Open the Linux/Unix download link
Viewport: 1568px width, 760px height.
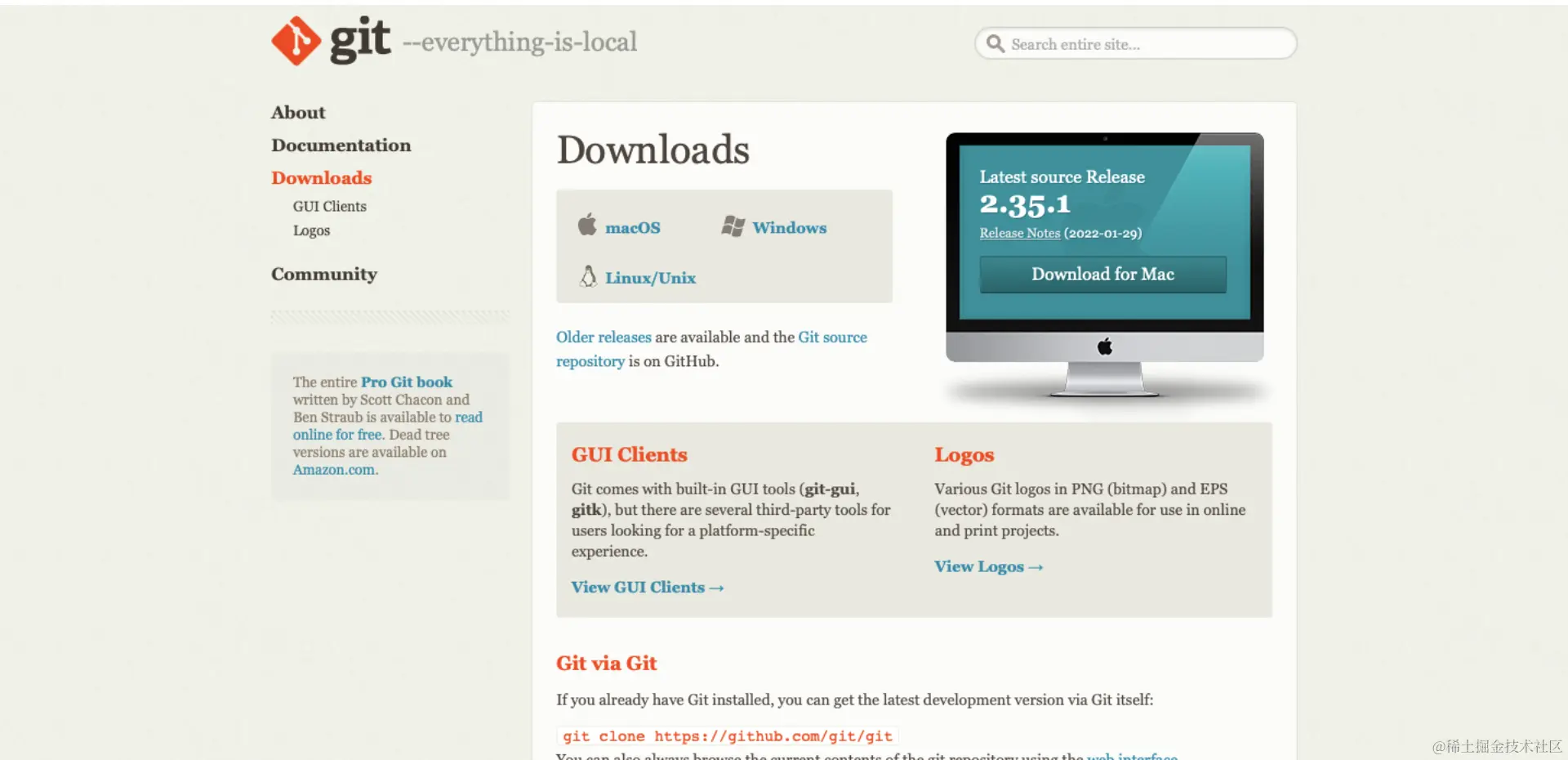tap(651, 278)
